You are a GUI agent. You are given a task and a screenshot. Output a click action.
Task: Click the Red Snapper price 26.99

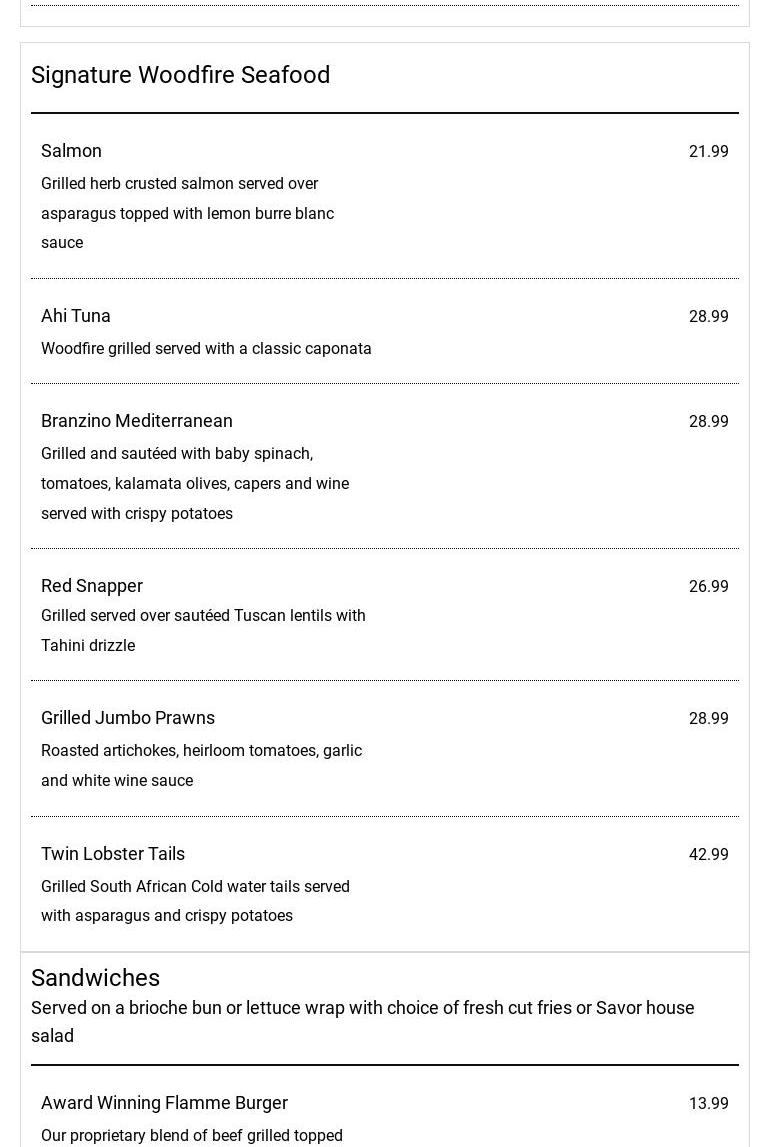pos(708,587)
